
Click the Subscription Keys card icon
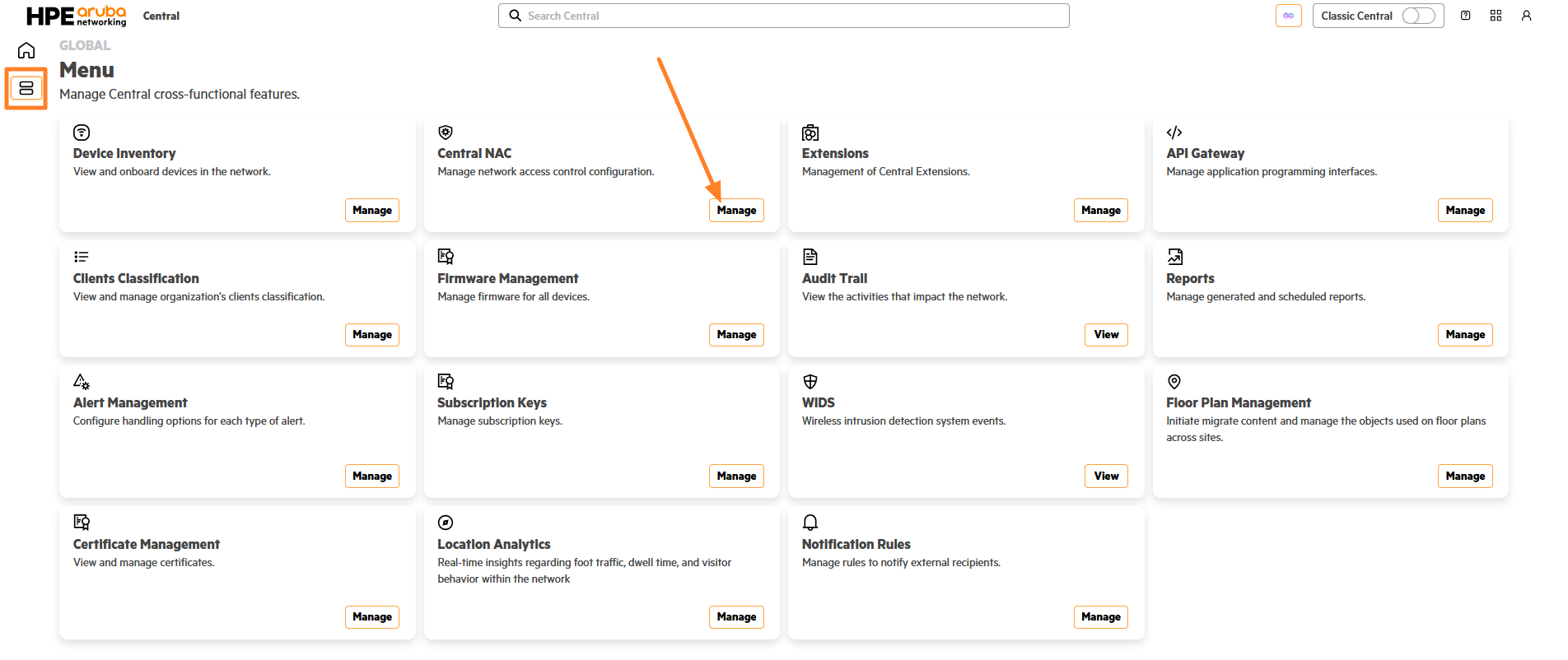click(x=446, y=382)
